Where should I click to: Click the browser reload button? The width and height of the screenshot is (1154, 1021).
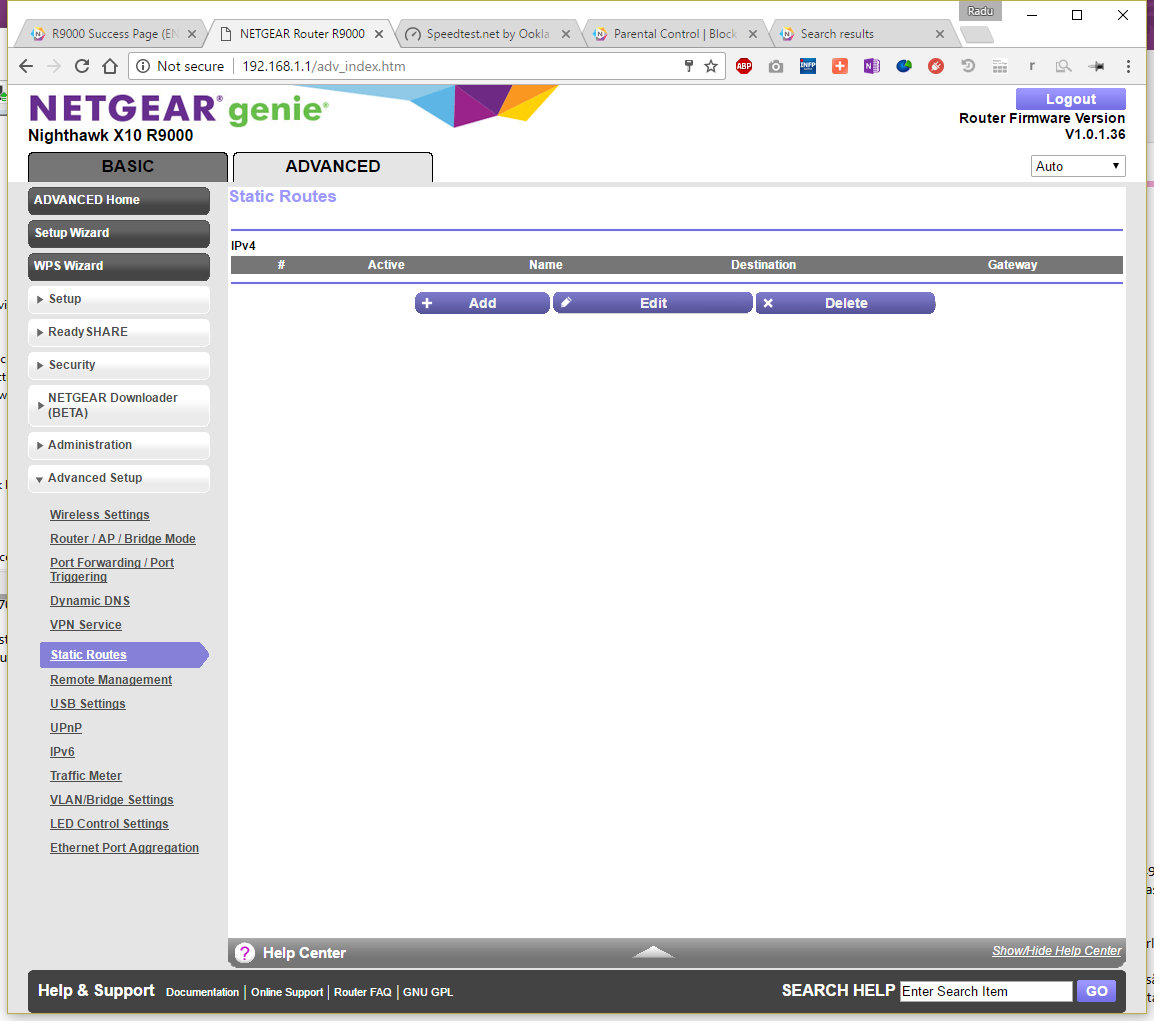tap(83, 66)
